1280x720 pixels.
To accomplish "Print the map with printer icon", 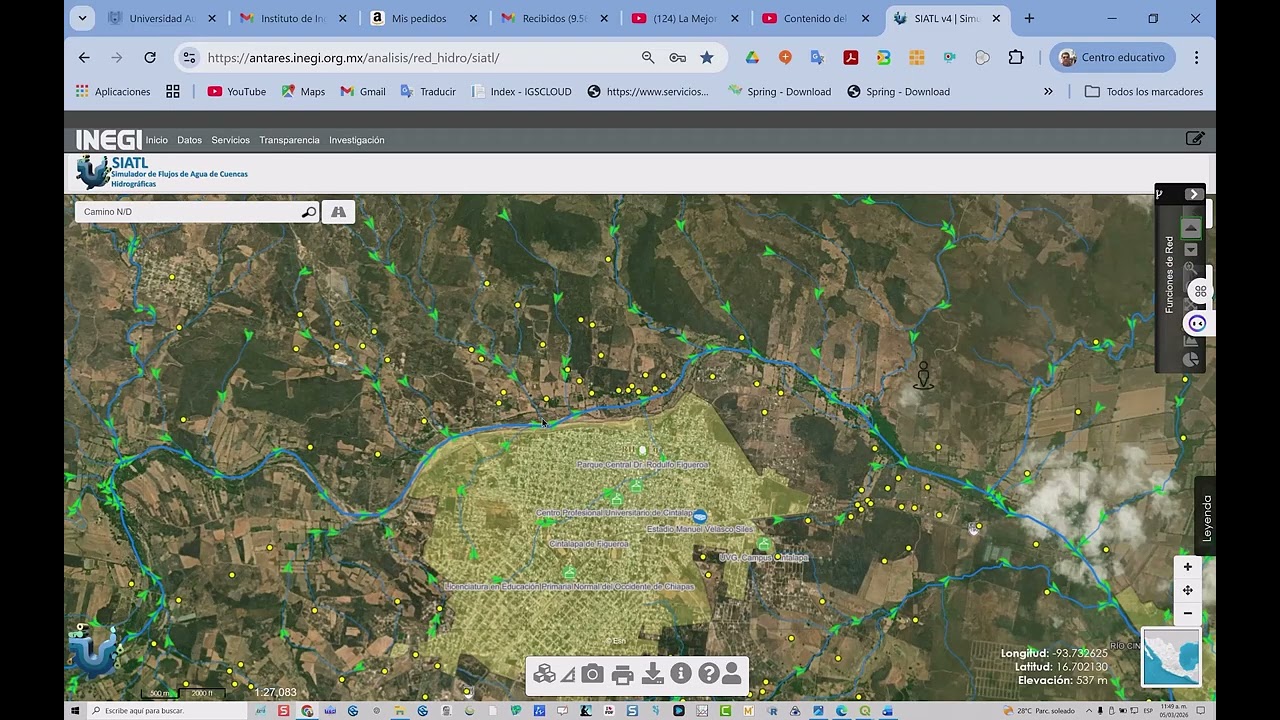I will click(622, 675).
